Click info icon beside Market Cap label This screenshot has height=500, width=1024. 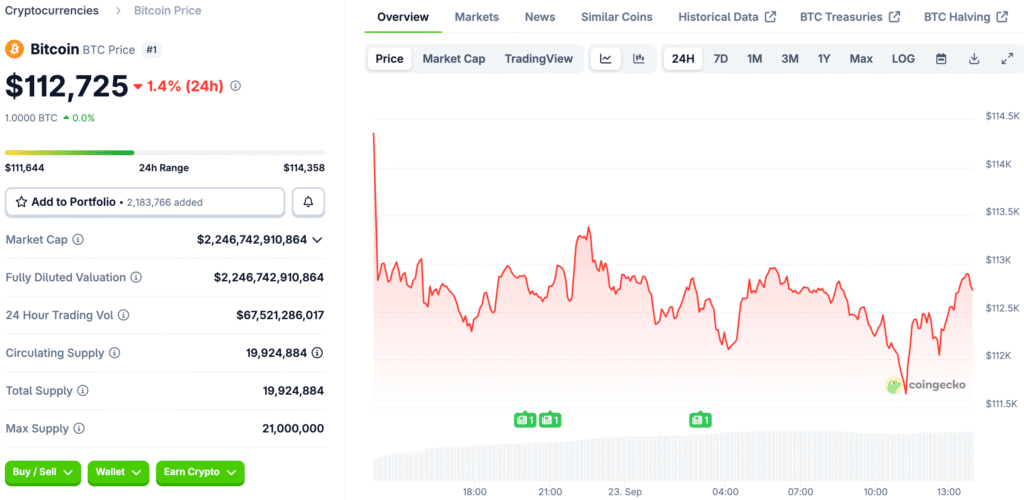(78, 240)
